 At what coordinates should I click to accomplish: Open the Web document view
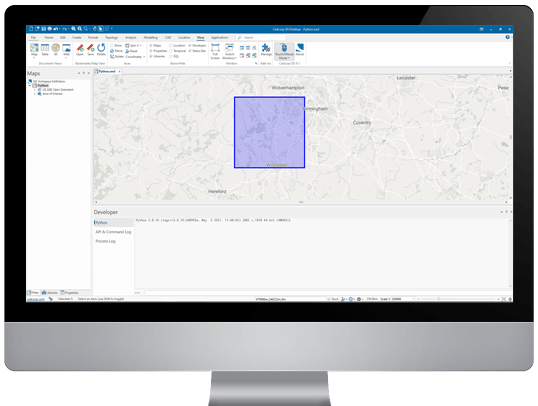pyautogui.click(x=66, y=50)
